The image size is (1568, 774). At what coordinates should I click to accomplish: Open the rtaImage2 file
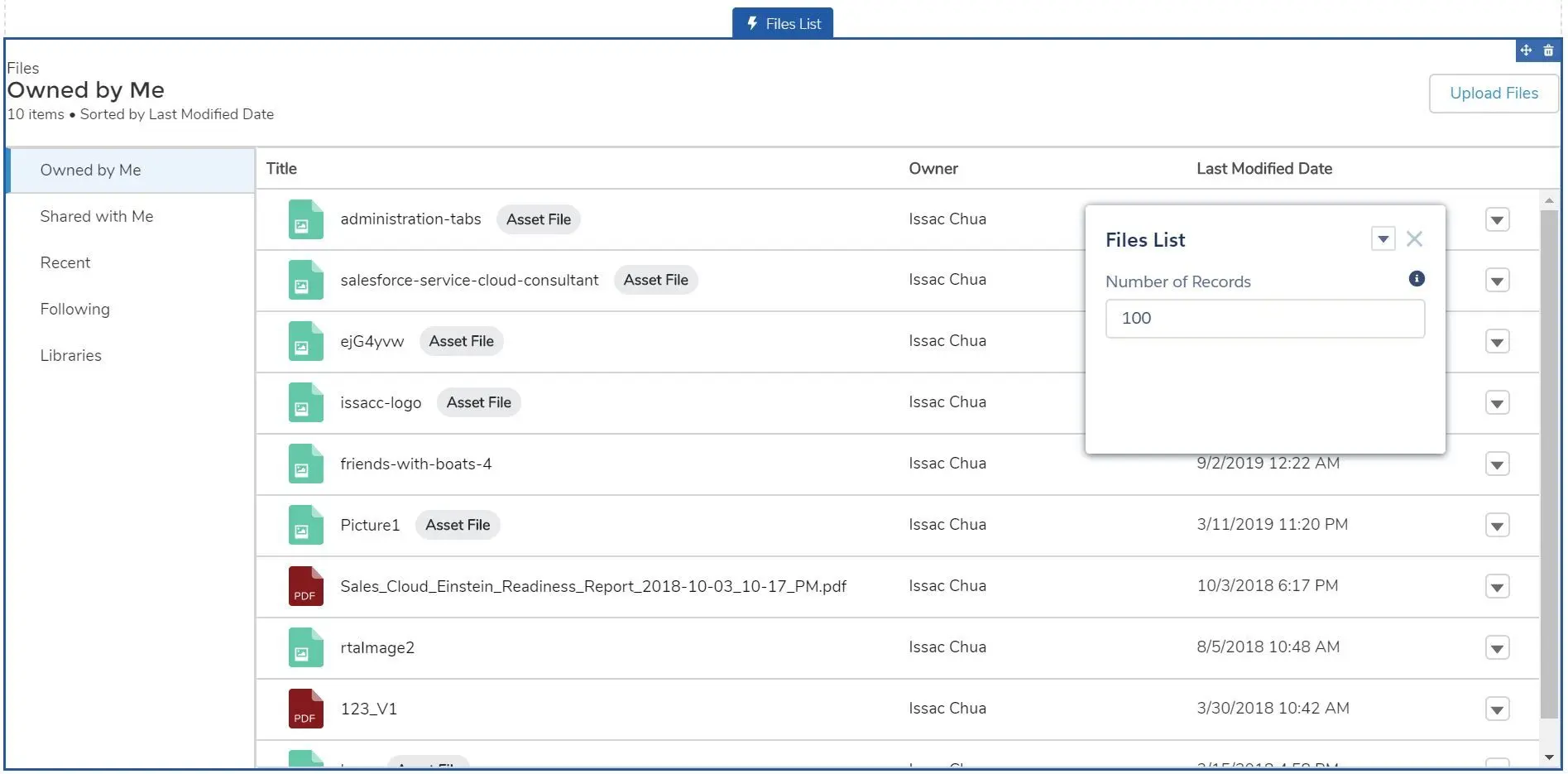pyautogui.click(x=377, y=648)
